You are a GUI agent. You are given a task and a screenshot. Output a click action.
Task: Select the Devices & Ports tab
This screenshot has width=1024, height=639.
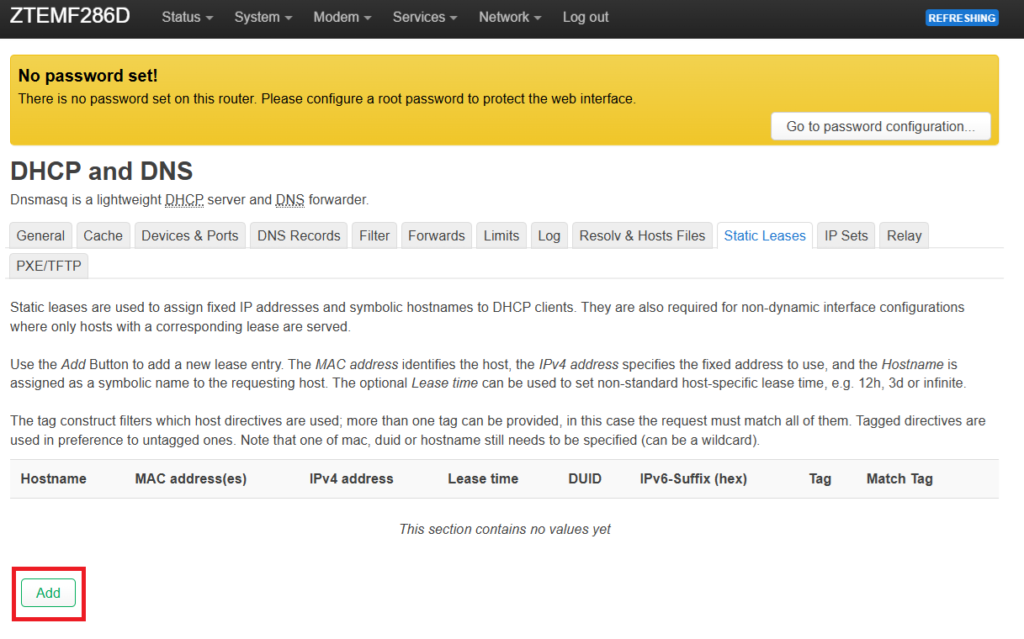pos(190,236)
